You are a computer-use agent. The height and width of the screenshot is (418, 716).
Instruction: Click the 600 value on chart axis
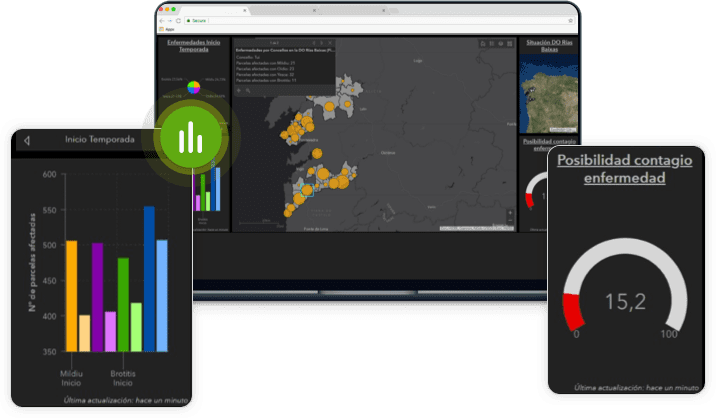[49, 174]
